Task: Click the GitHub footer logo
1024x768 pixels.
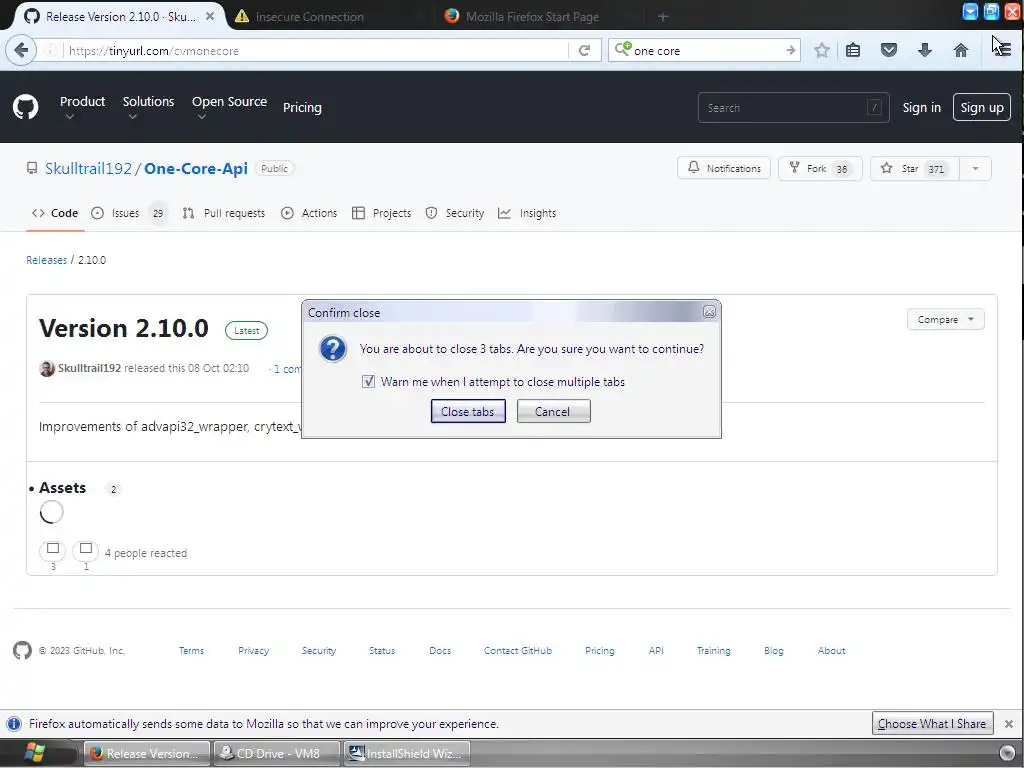Action: coord(22,650)
